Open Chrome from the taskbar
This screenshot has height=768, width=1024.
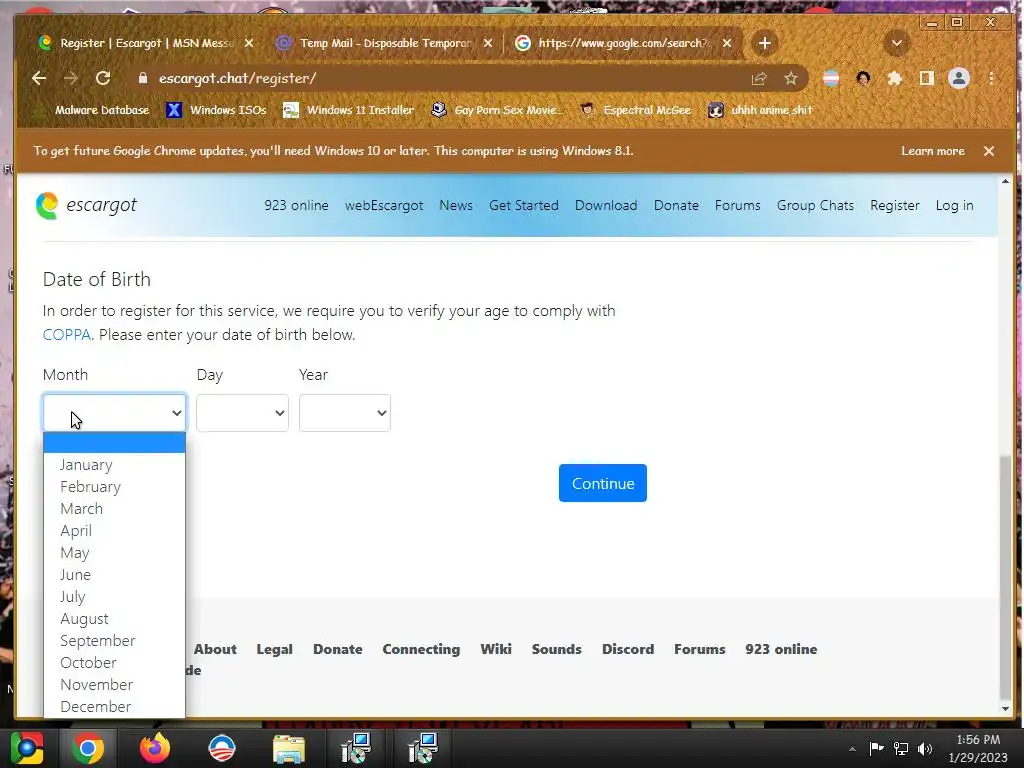click(88, 748)
